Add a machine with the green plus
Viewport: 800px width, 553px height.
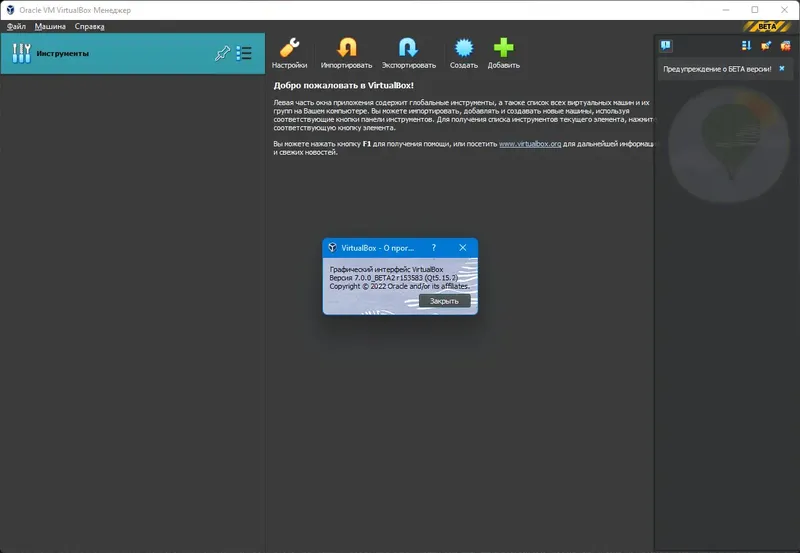click(x=504, y=53)
